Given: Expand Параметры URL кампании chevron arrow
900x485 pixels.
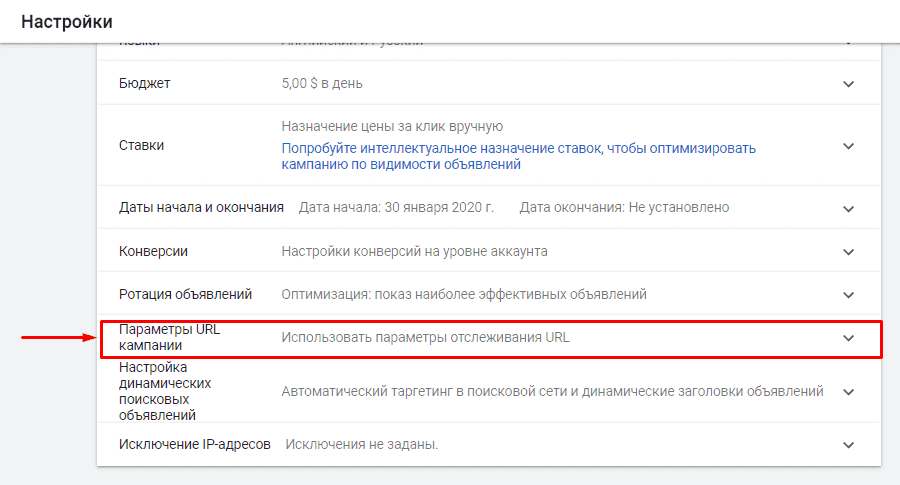Looking at the screenshot, I should (x=848, y=338).
